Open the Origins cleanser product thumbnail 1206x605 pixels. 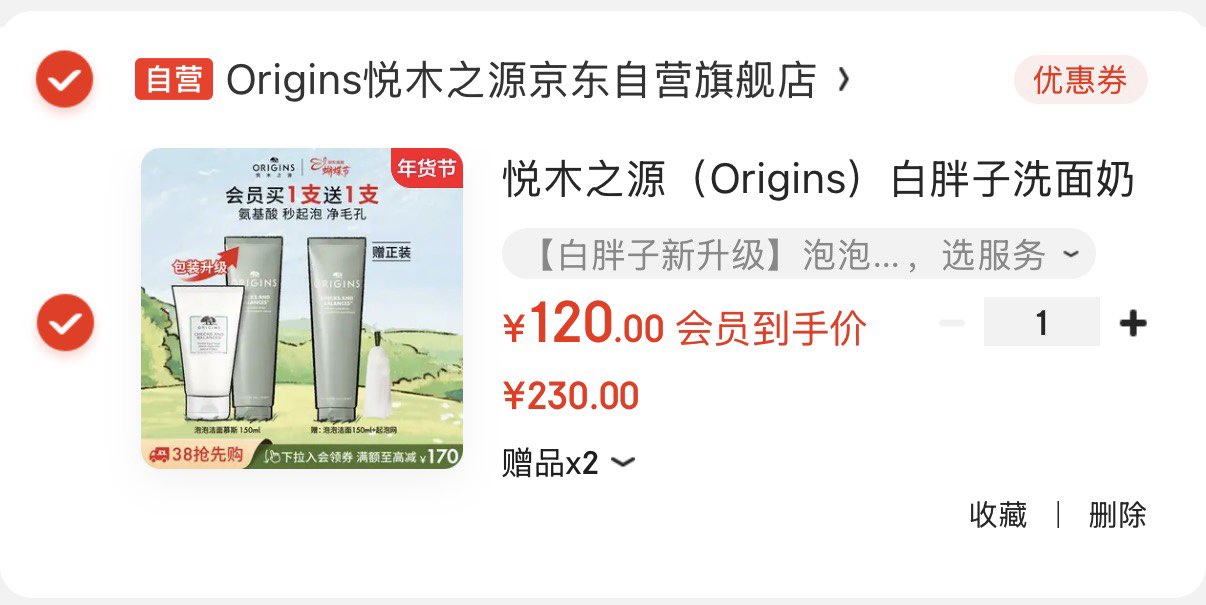pyautogui.click(x=302, y=309)
